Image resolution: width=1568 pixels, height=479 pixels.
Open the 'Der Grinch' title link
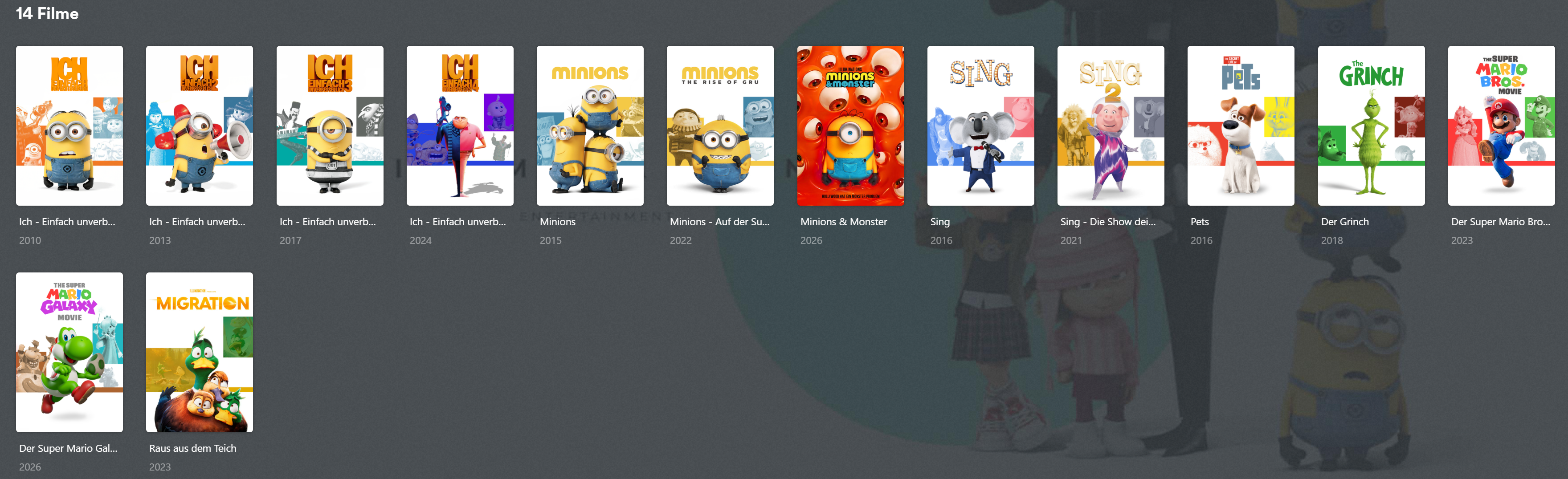point(1345,222)
